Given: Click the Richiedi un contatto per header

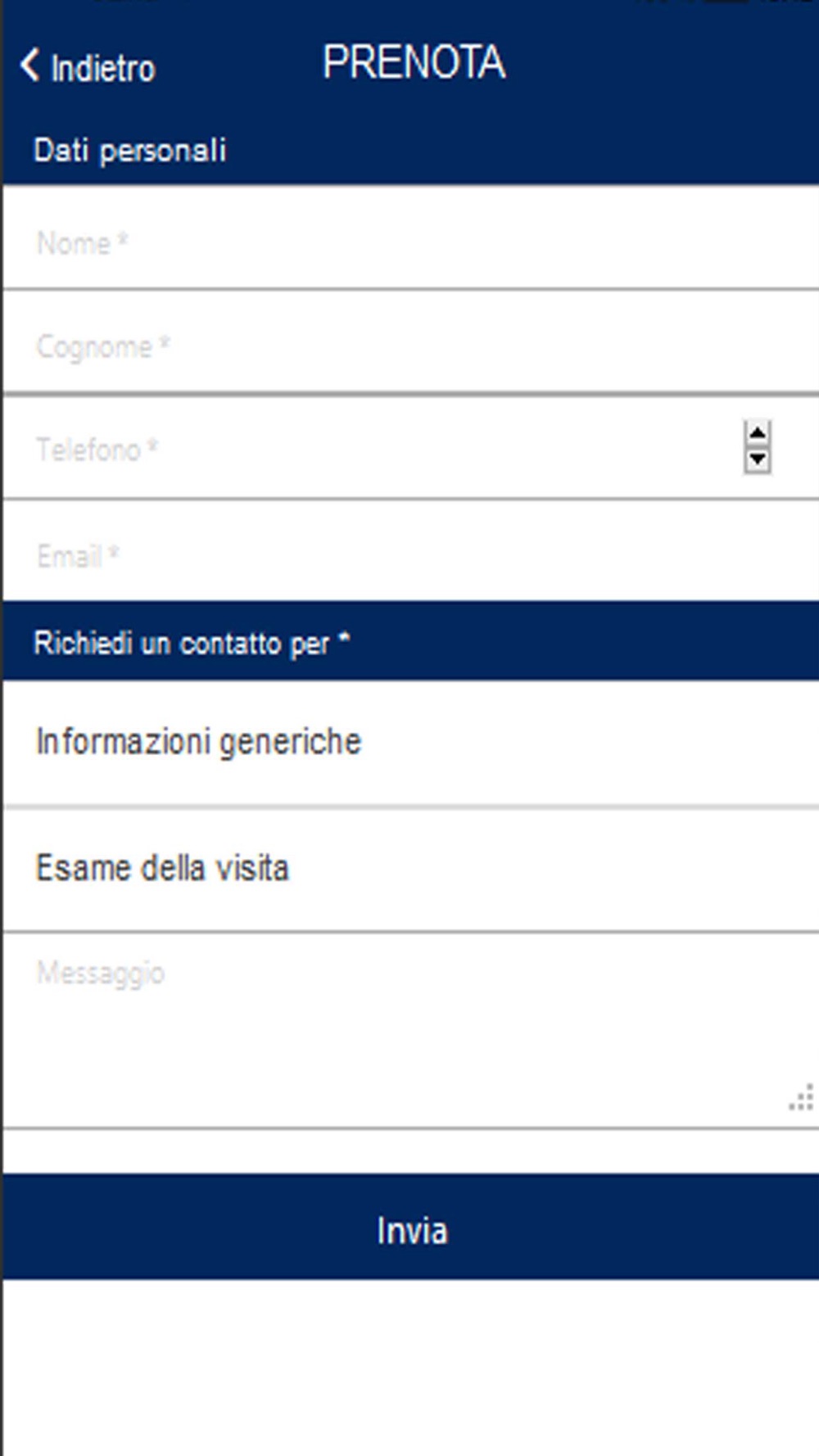Looking at the screenshot, I should [180, 644].
